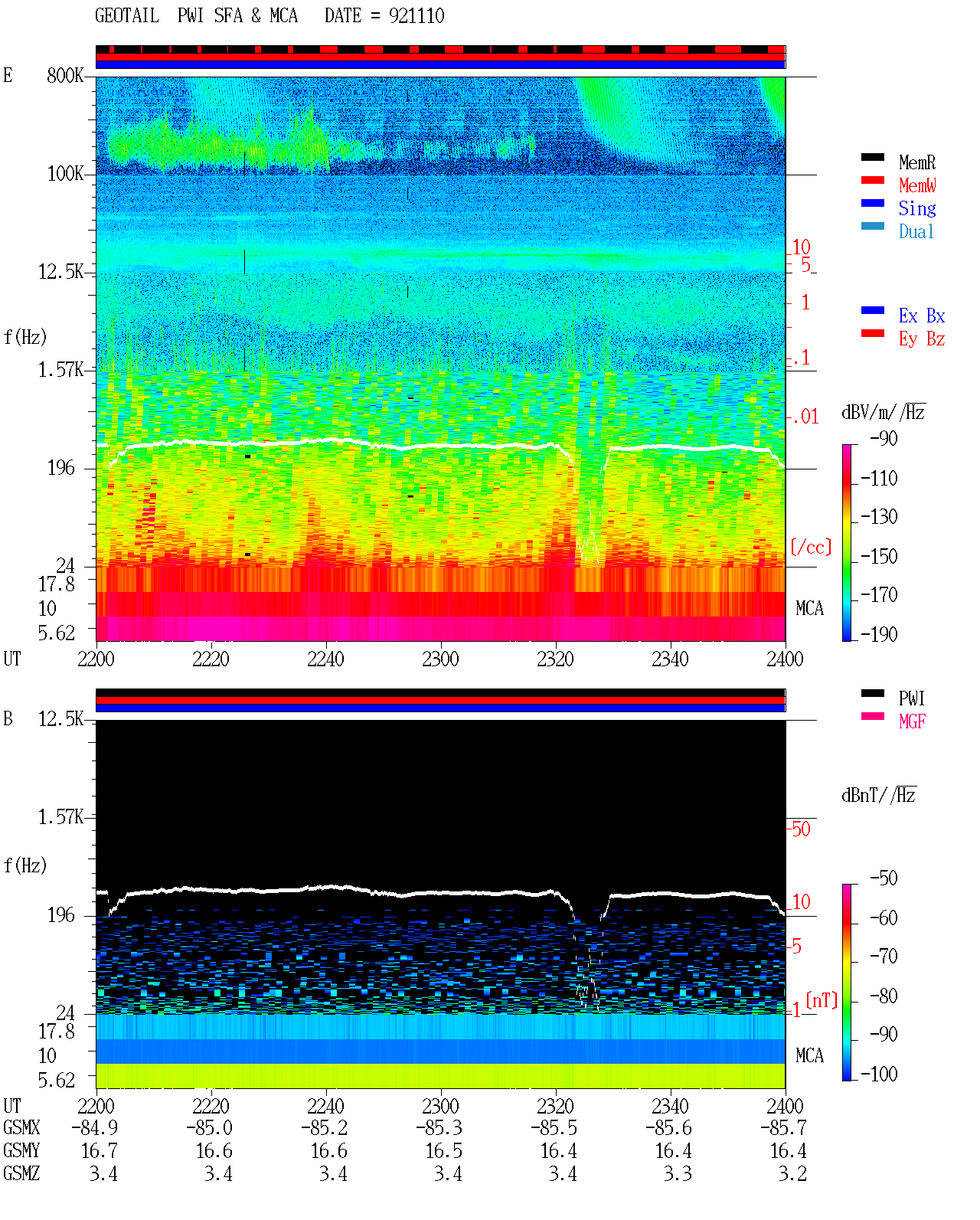Select the 'Sing' legend label
This screenshot has width=980, height=1220.
[917, 208]
